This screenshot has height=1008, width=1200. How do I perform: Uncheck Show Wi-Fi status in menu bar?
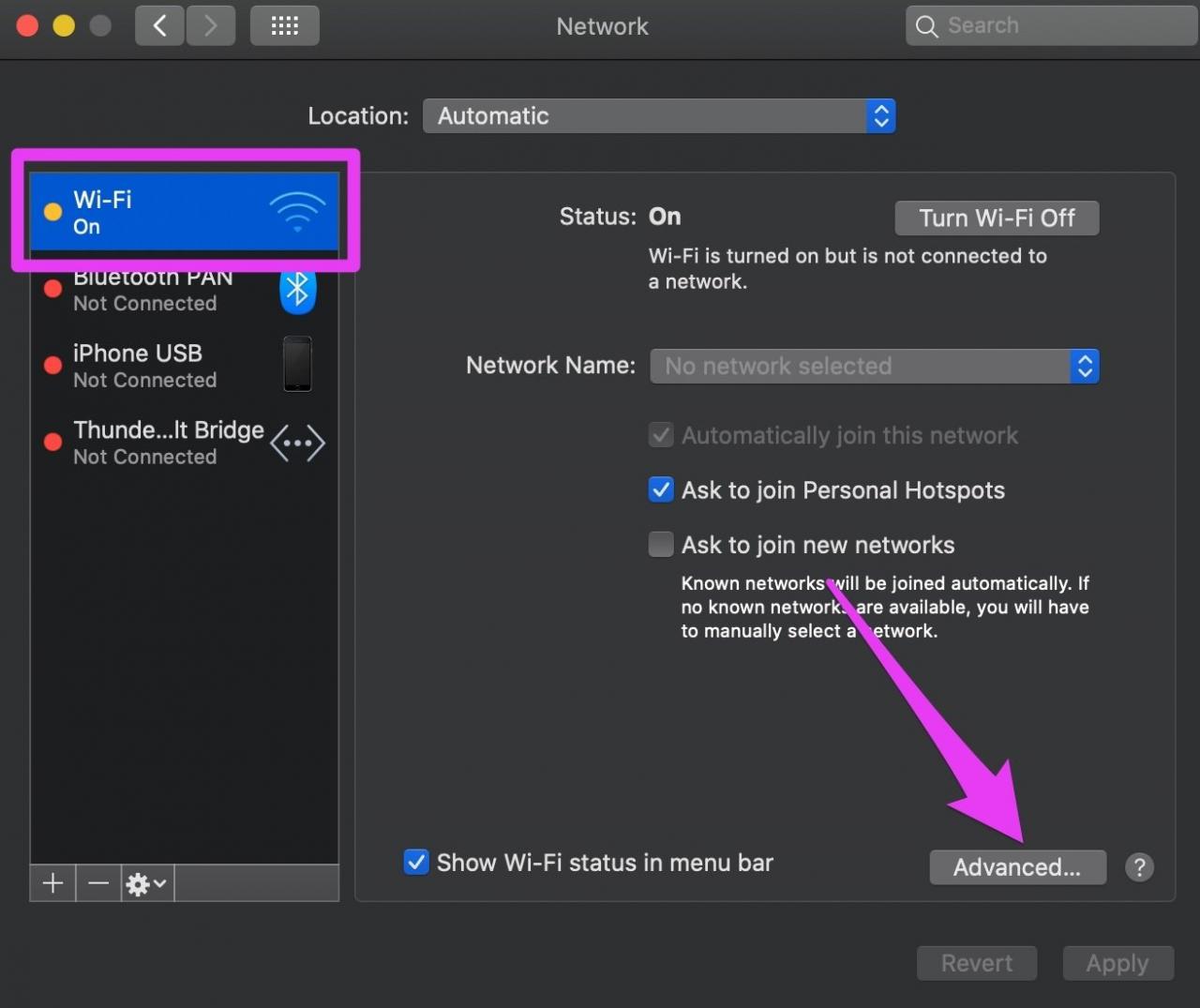[x=416, y=862]
